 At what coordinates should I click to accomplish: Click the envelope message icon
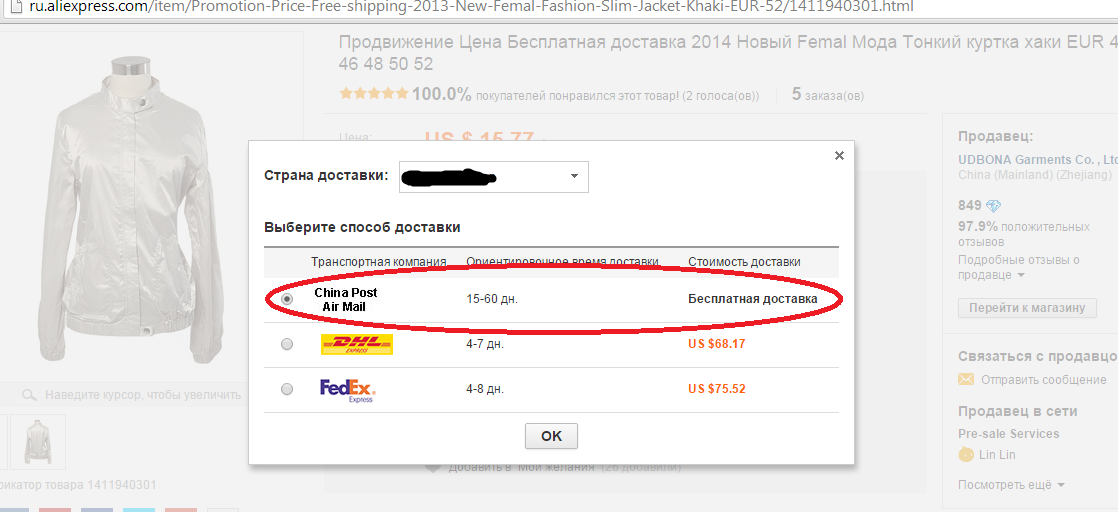[966, 379]
